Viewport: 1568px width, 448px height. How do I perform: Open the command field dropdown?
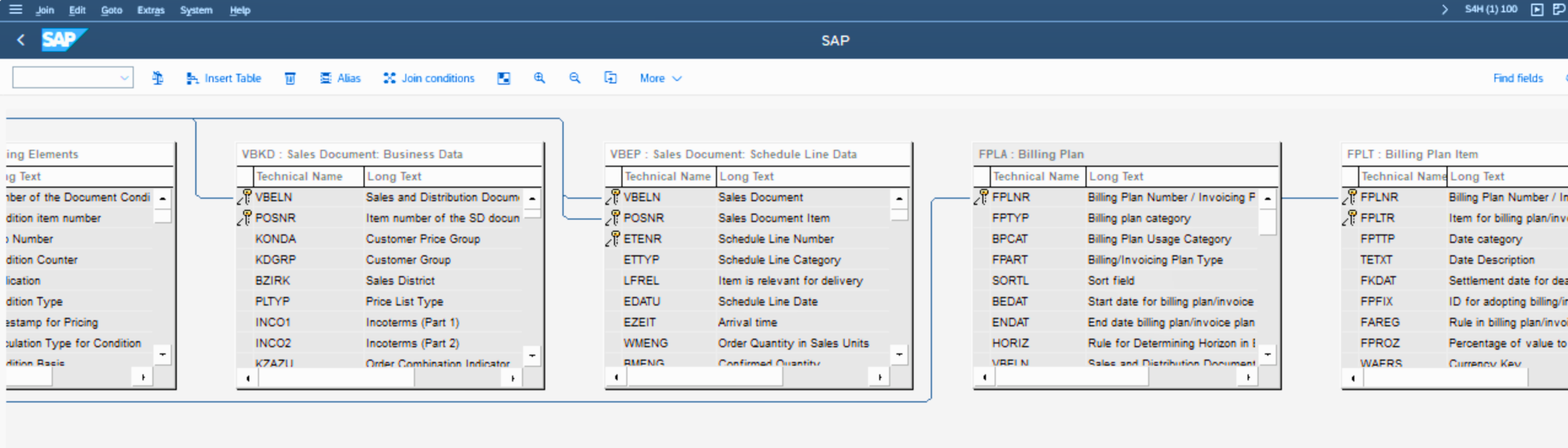click(124, 78)
